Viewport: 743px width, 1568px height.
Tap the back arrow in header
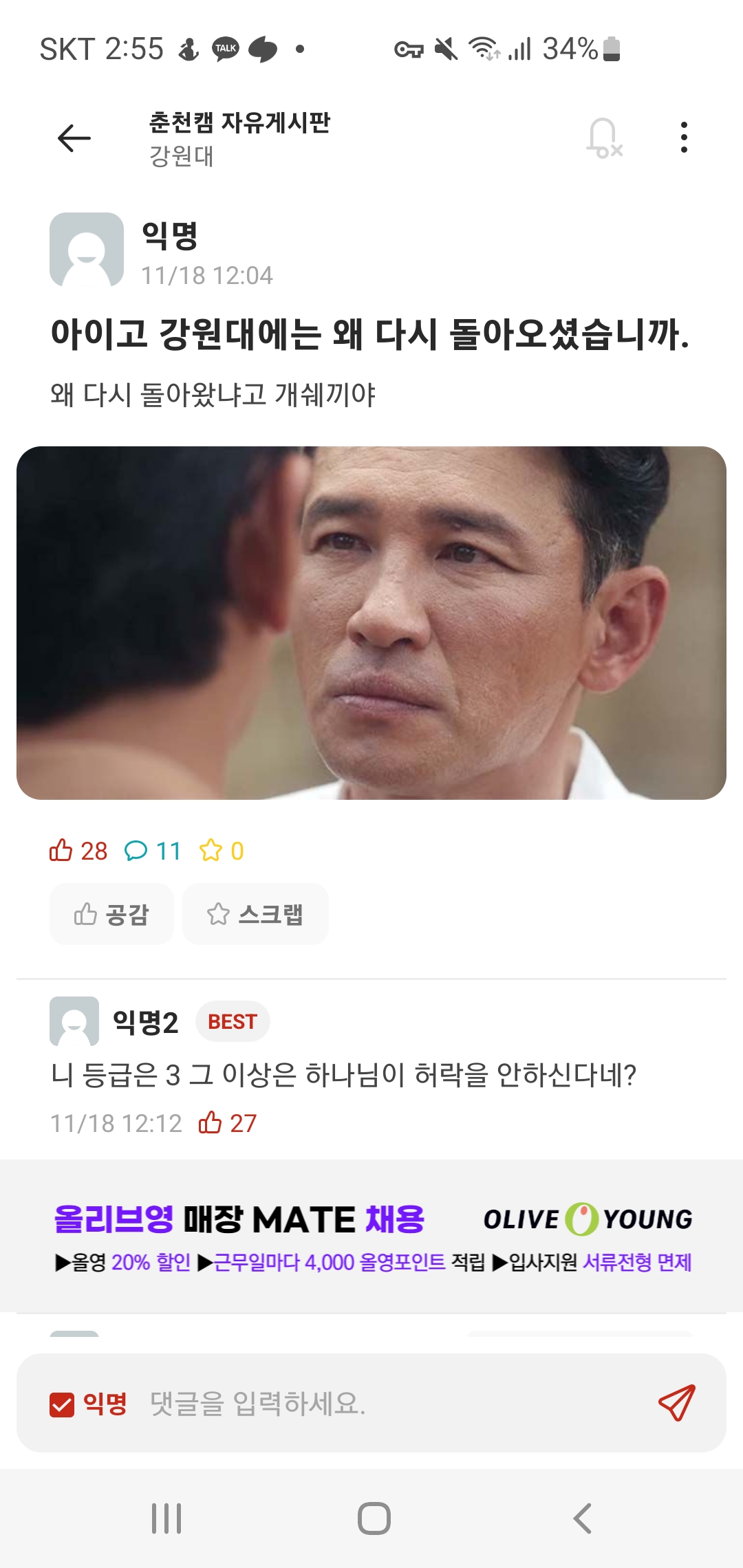pyautogui.click(x=74, y=138)
